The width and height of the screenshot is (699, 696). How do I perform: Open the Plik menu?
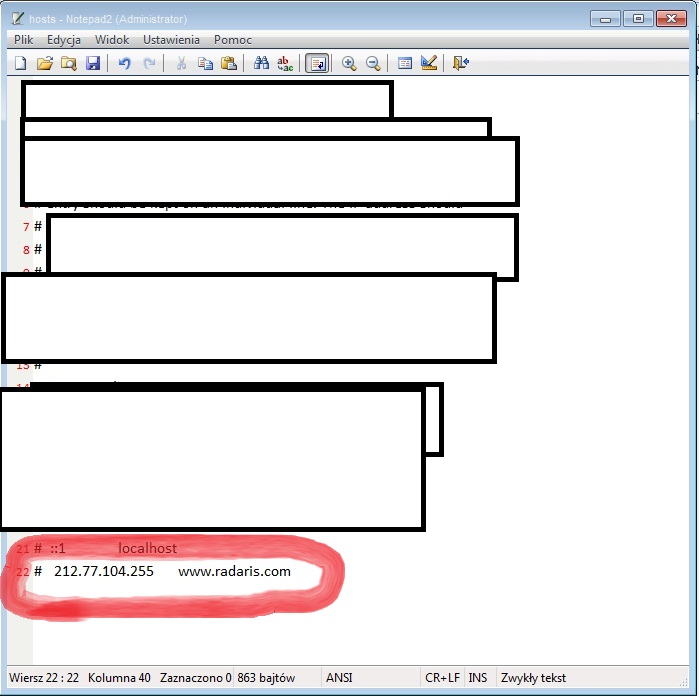(23, 40)
